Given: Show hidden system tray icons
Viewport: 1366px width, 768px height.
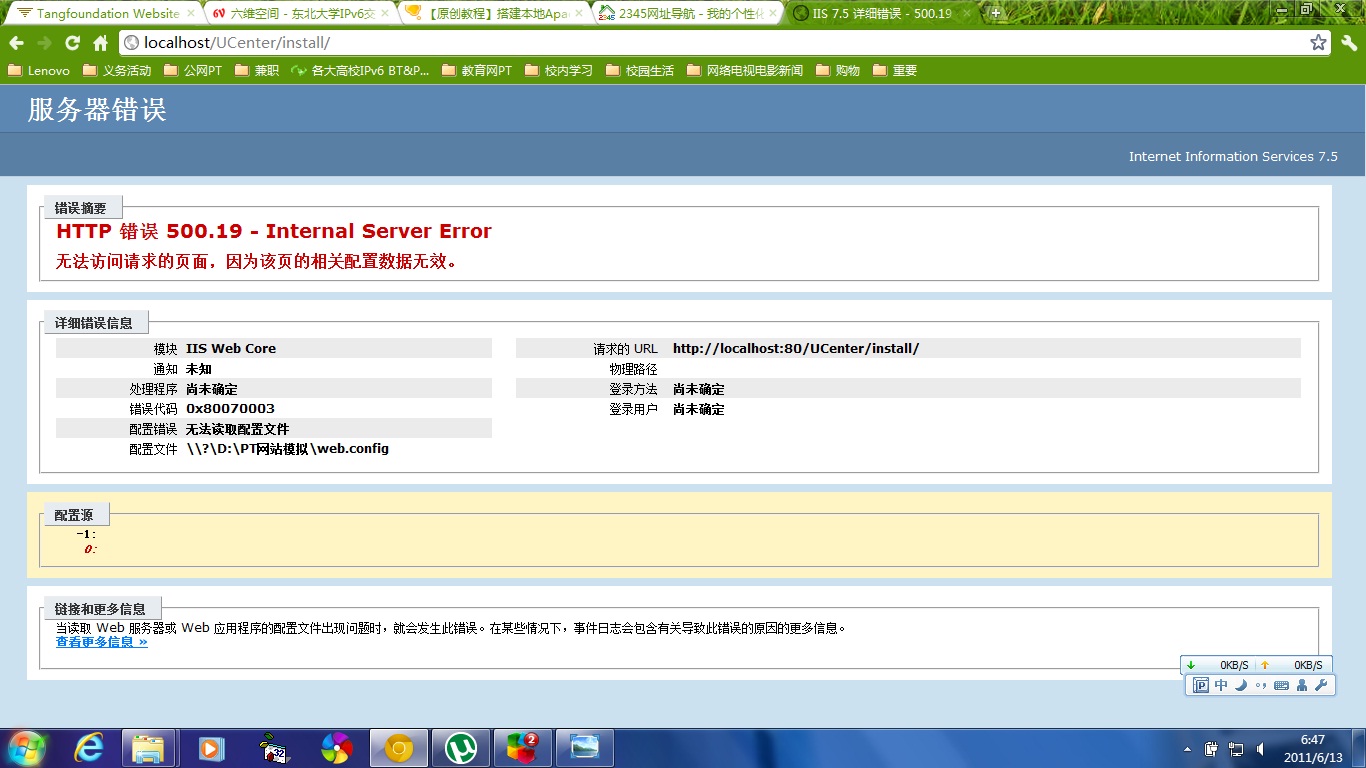Looking at the screenshot, I should point(1187,749).
